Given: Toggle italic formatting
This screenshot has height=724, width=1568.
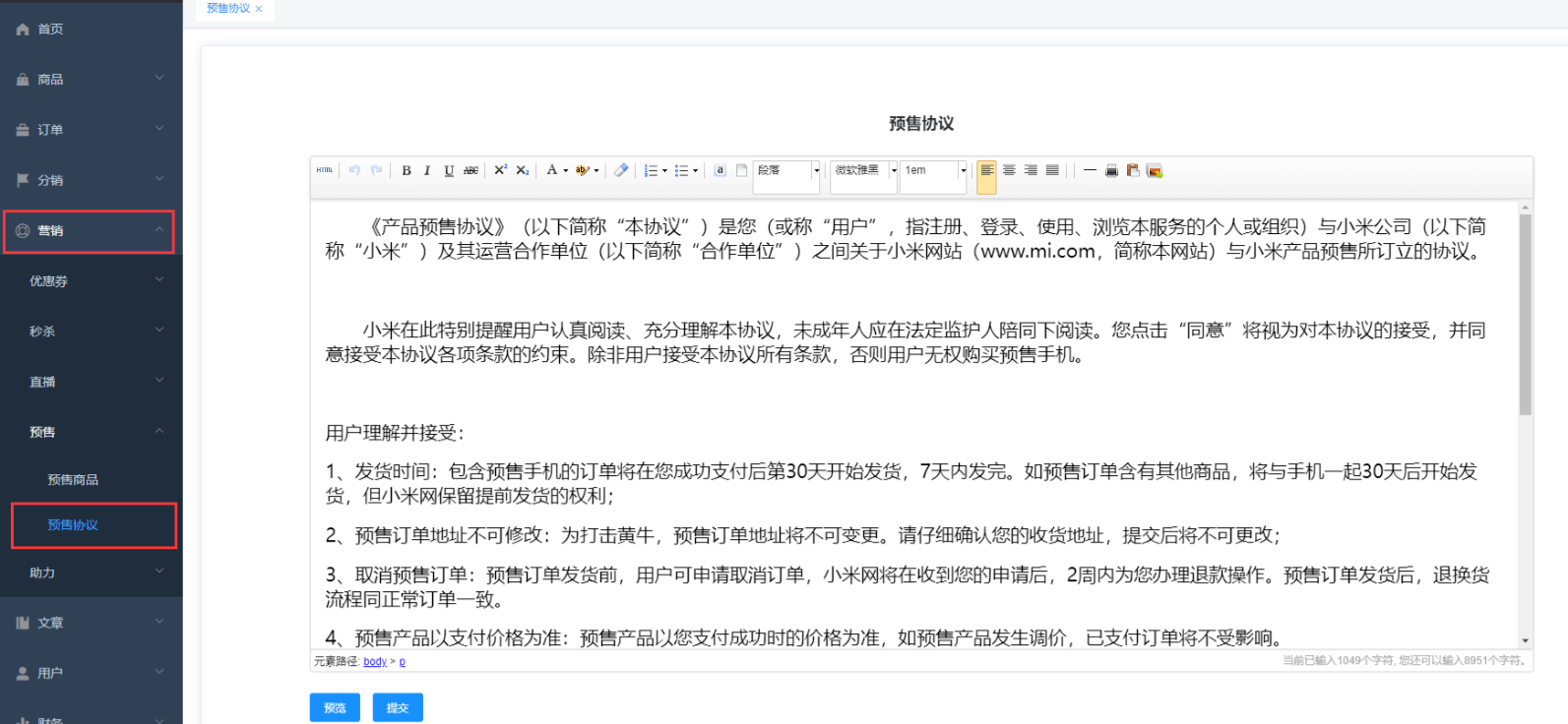Looking at the screenshot, I should tap(427, 170).
